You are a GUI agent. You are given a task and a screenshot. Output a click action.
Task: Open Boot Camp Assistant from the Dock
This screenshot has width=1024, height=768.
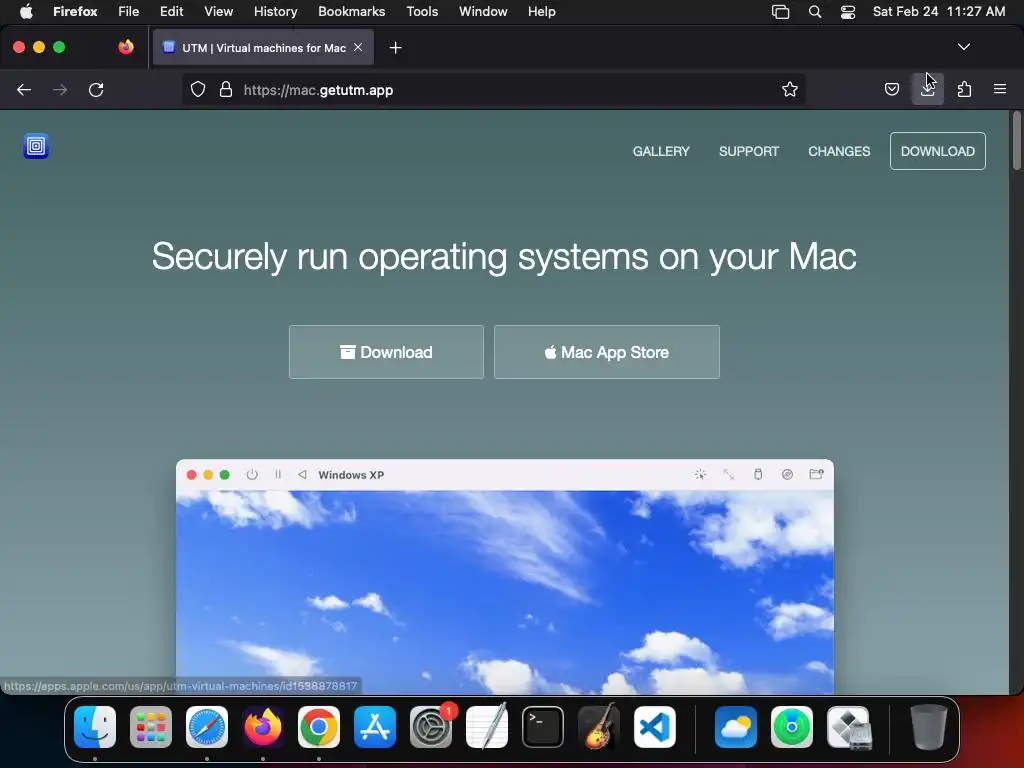point(848,727)
